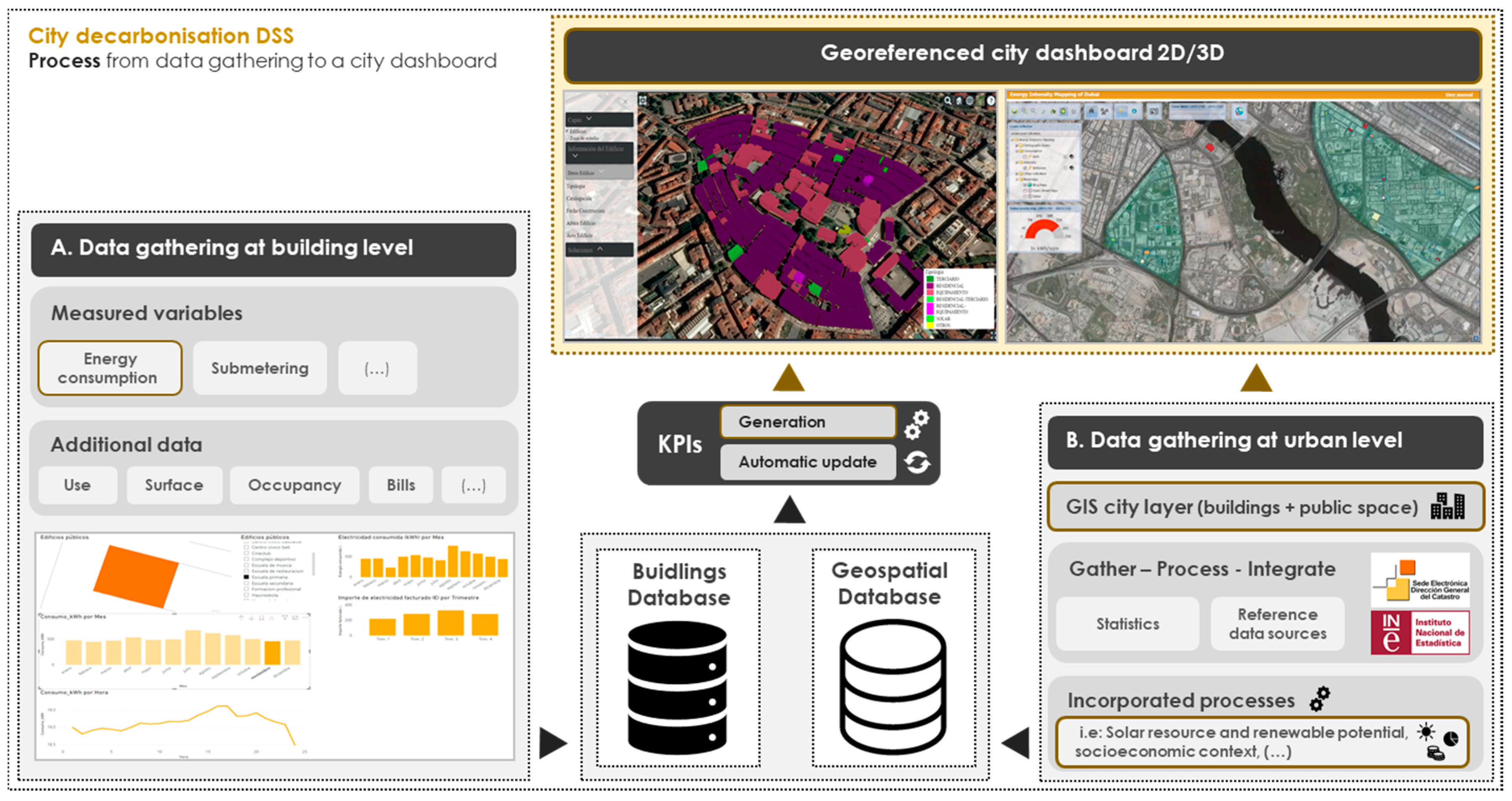The image size is (1512, 801).
Task: Click the search magnifier icon on the 3D map
Action: (x=947, y=101)
